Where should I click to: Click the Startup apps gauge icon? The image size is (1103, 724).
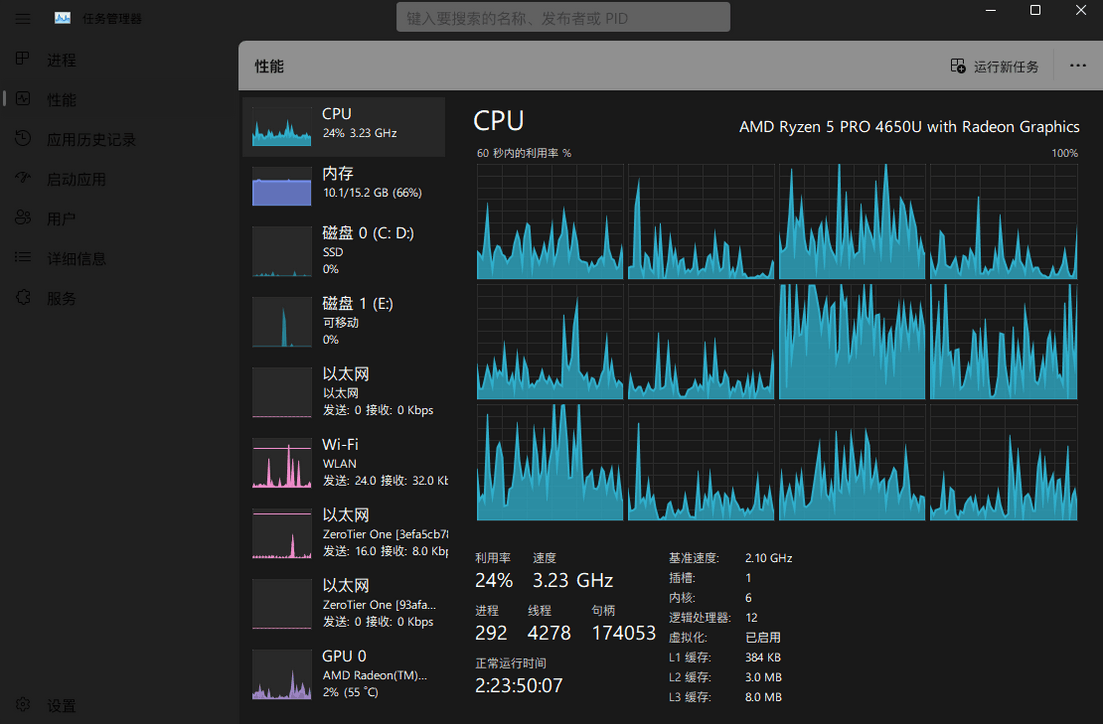23,179
